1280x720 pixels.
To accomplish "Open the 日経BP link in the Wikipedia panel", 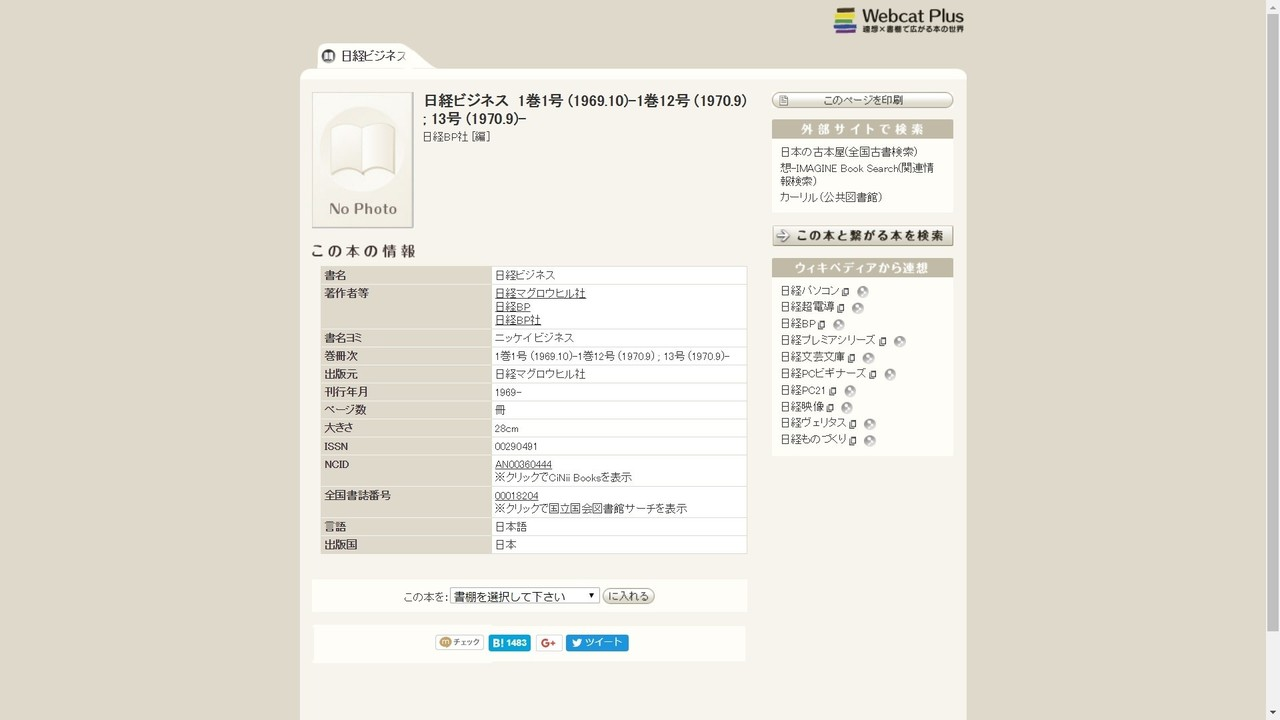I will point(798,324).
